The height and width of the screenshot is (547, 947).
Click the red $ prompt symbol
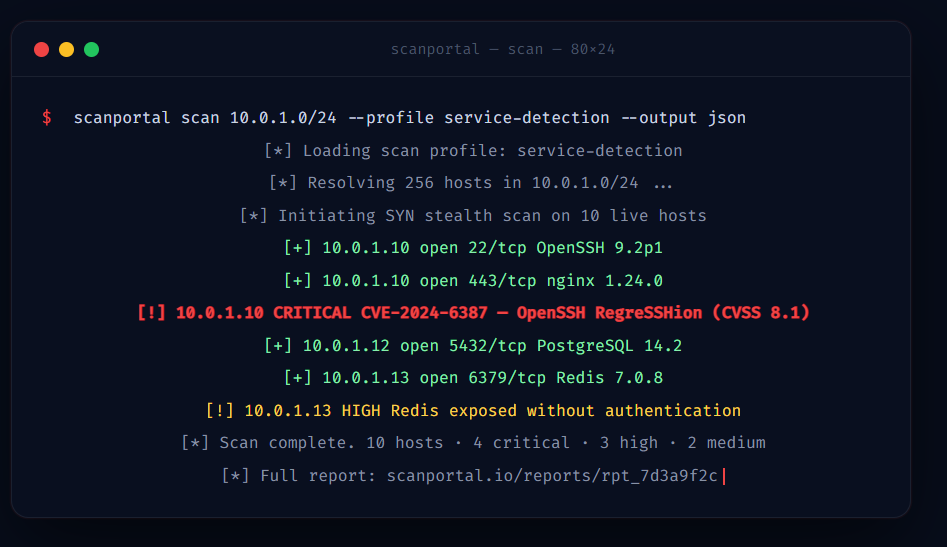coord(47,117)
